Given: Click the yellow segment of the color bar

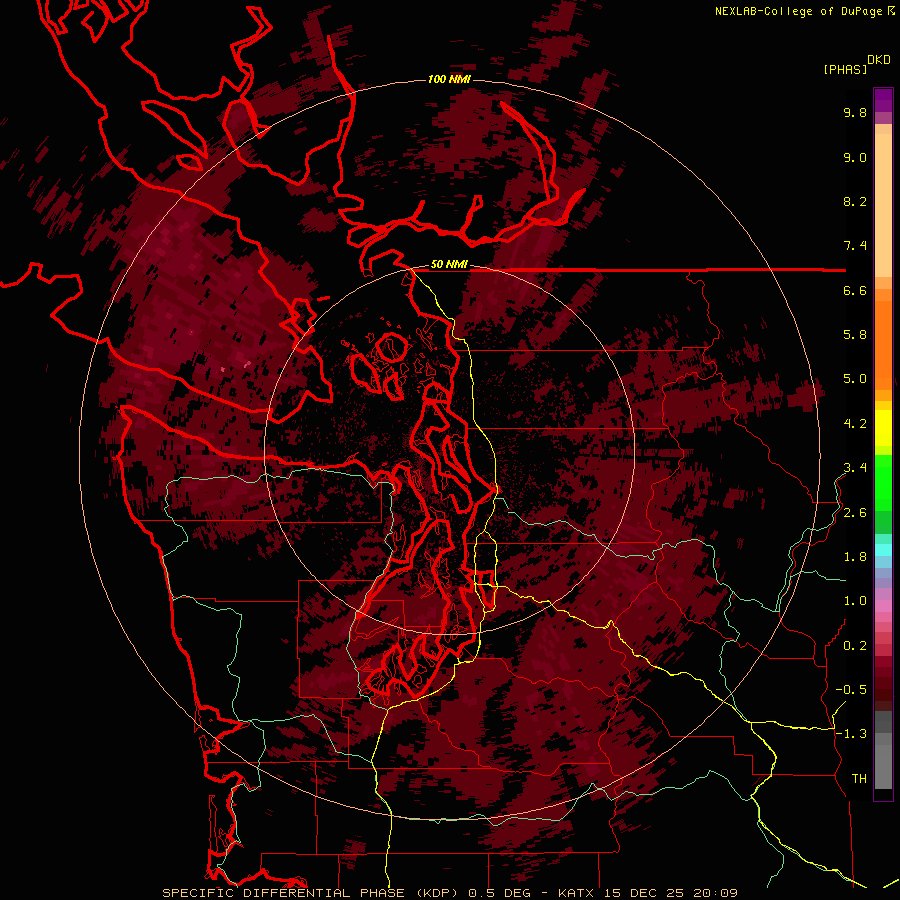Looking at the screenshot, I should tap(883, 428).
